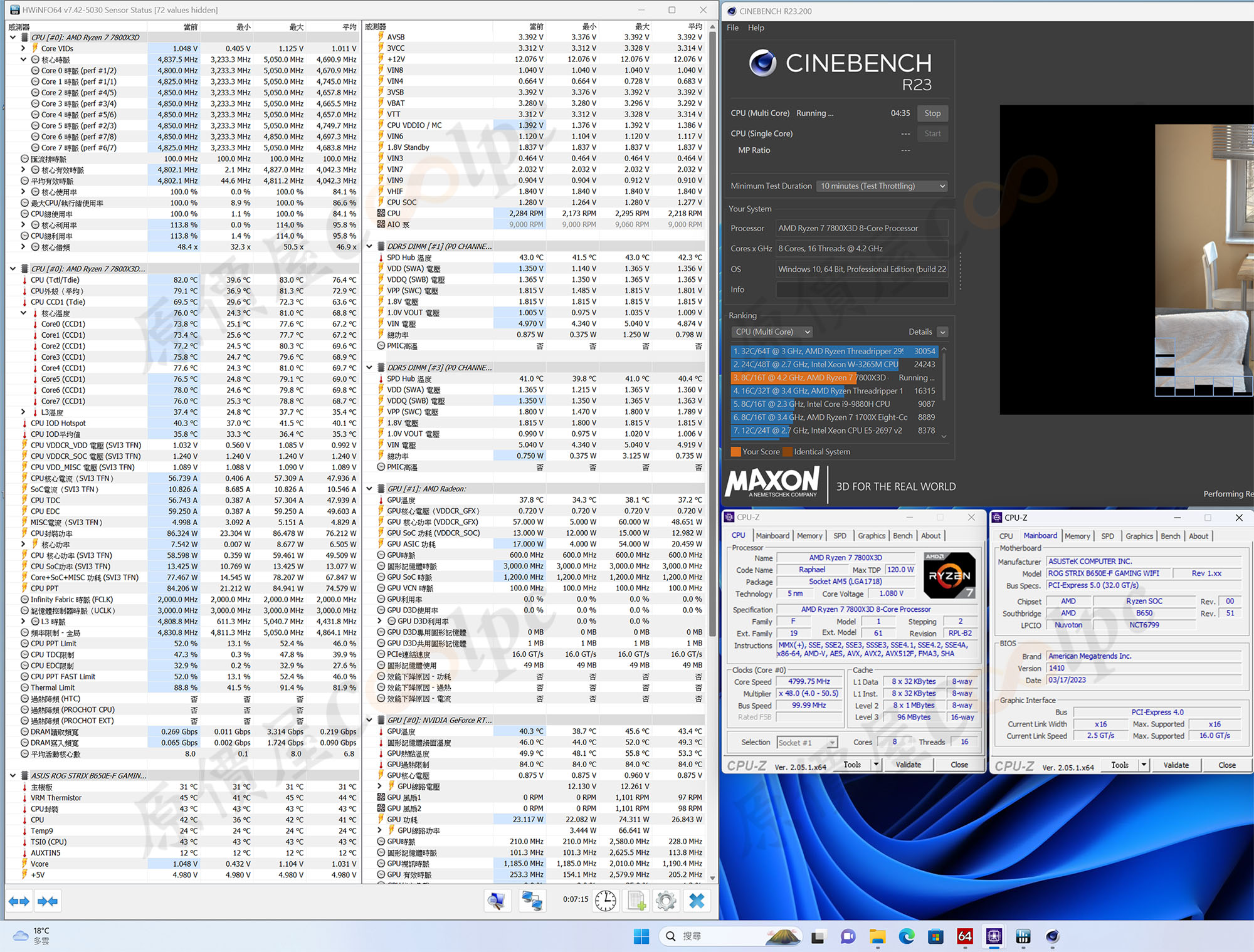
Task: Open Cinebench Help menu
Action: (x=756, y=28)
